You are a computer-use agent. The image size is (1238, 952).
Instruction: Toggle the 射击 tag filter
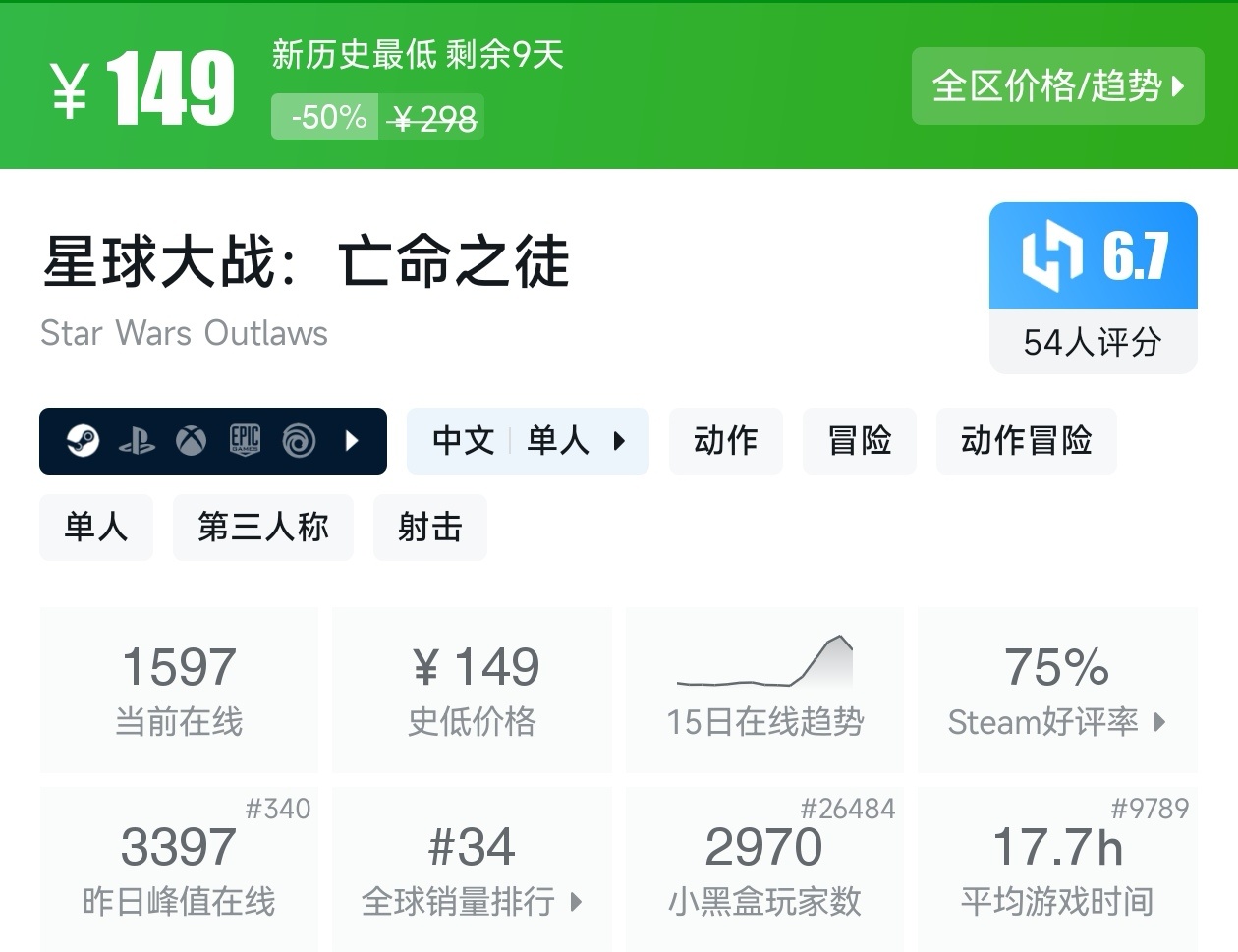[x=429, y=528]
